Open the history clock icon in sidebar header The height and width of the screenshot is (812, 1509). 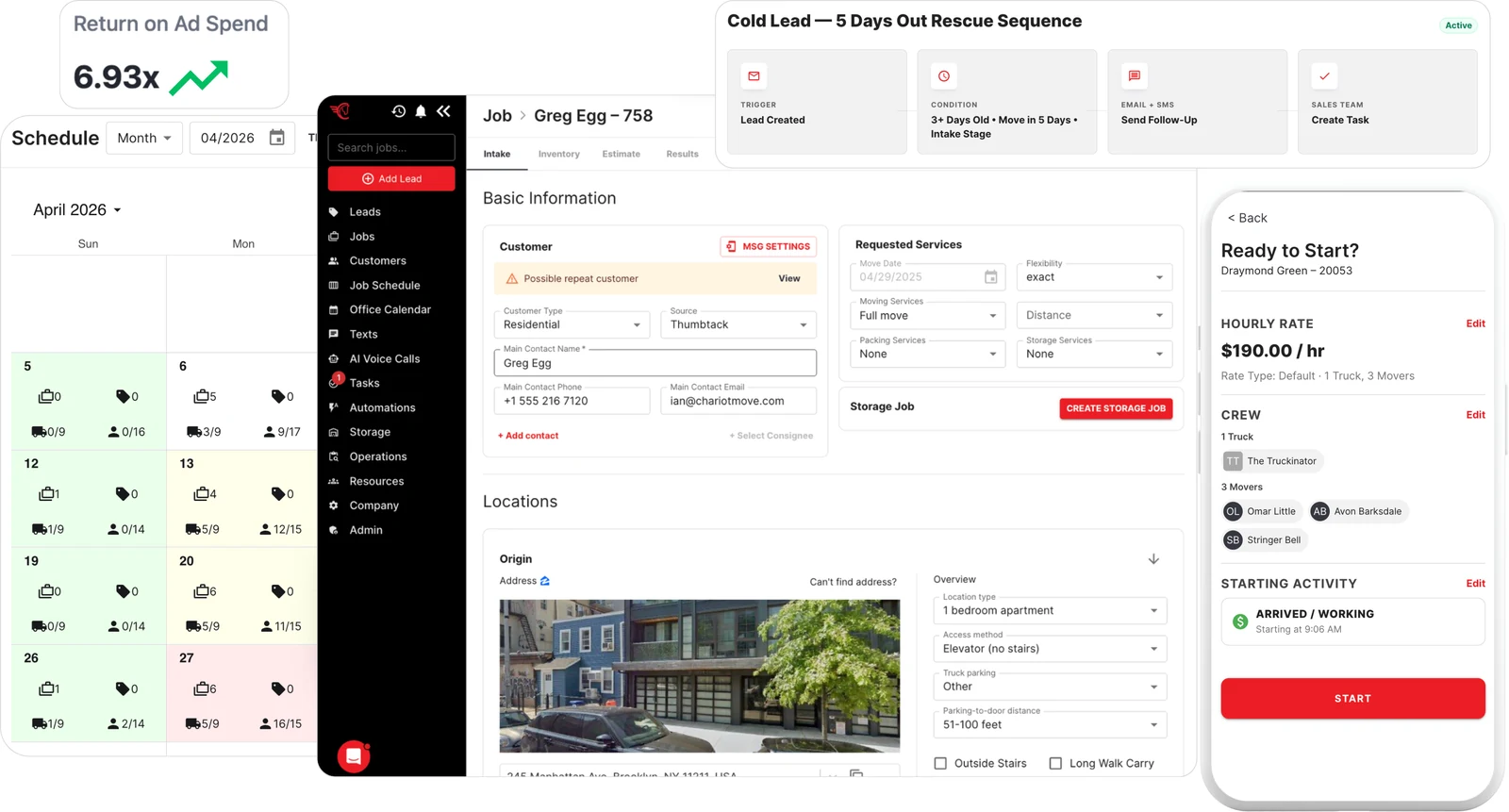[399, 111]
